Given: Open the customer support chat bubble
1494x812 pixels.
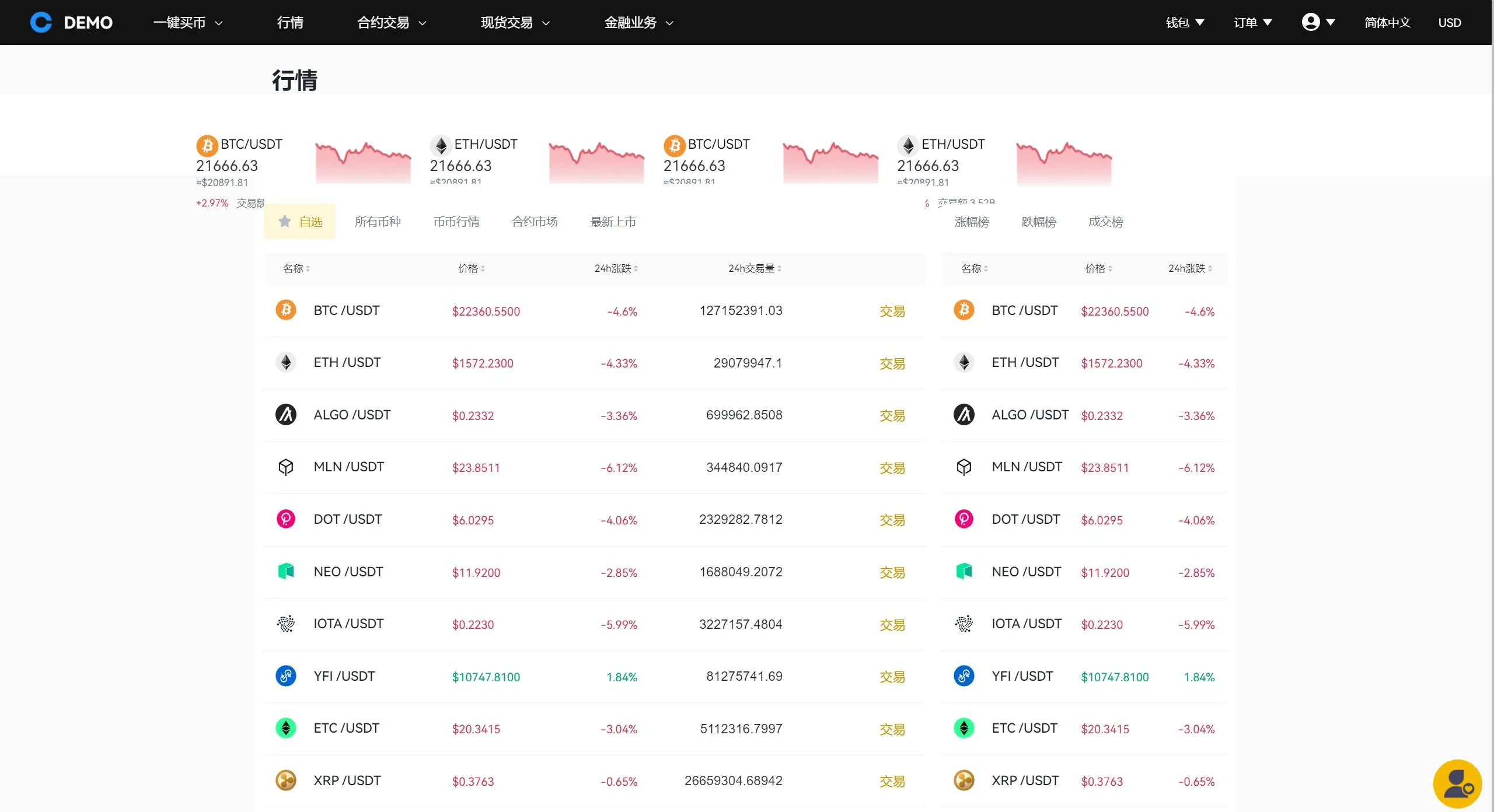Looking at the screenshot, I should 1457,784.
